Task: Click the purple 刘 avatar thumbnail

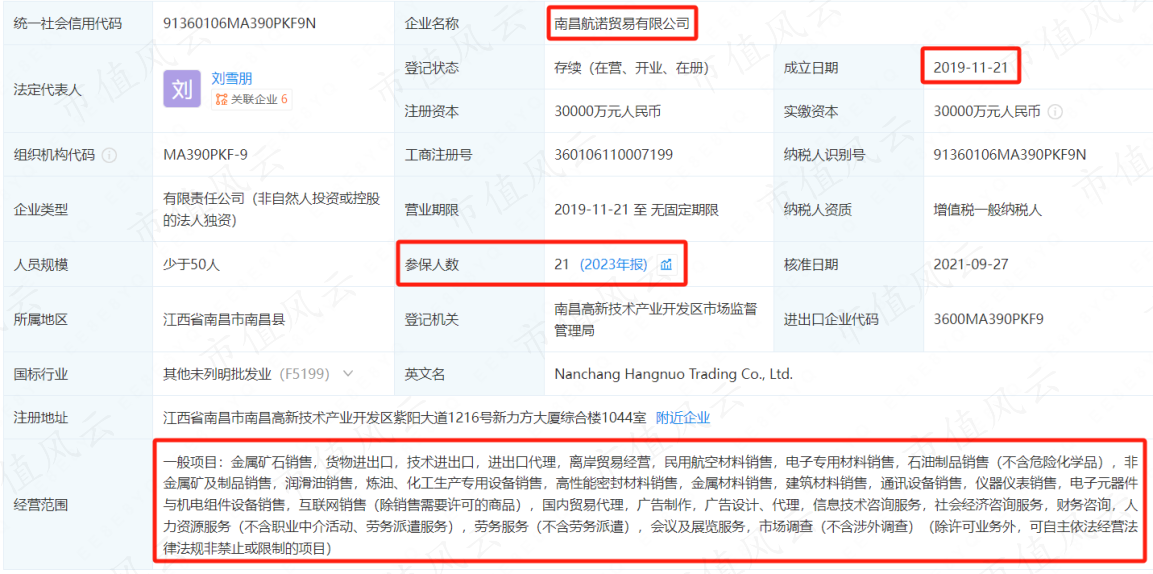Action: pyautogui.click(x=182, y=90)
